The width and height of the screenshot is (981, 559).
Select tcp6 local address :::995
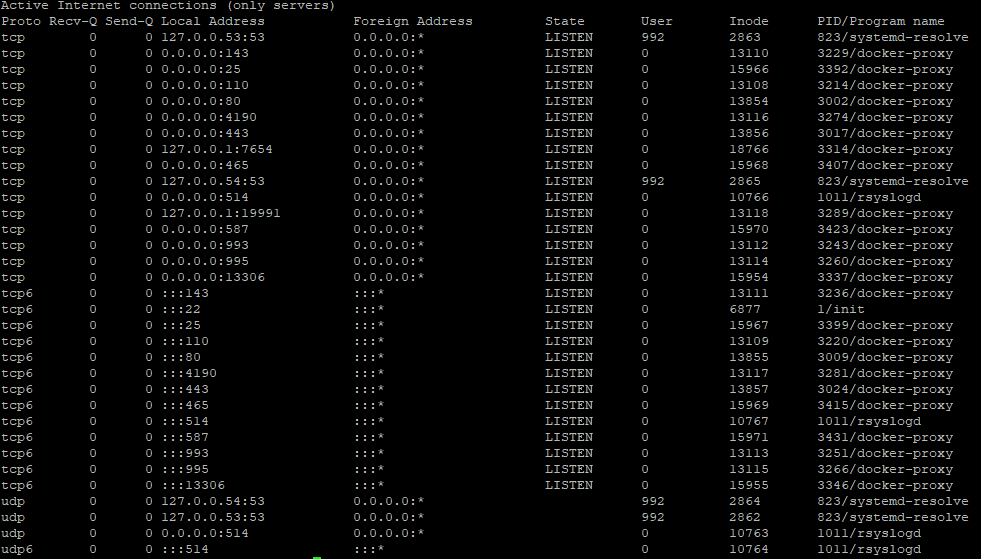[x=185, y=469]
